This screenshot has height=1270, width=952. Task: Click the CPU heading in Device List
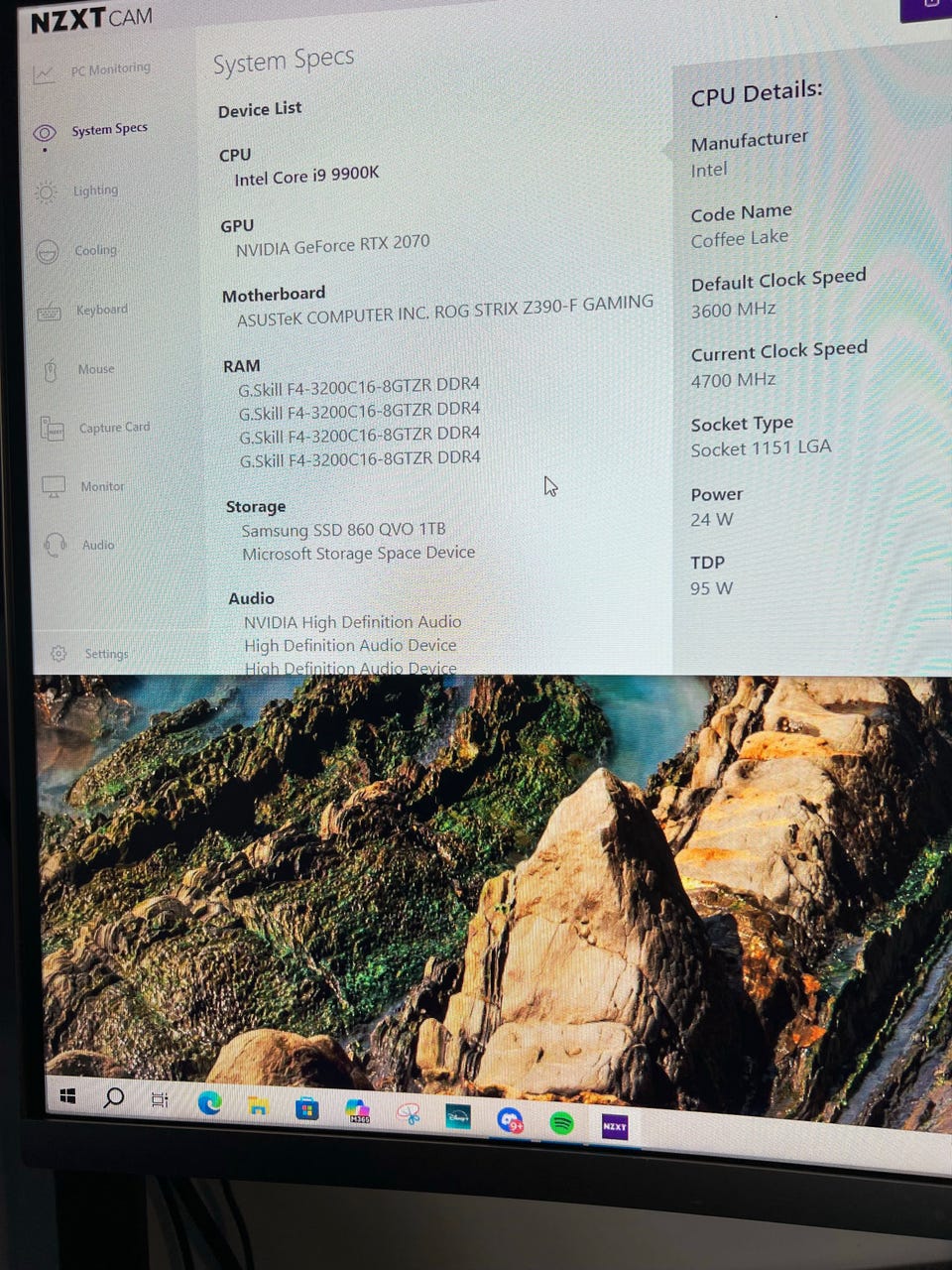235,155
